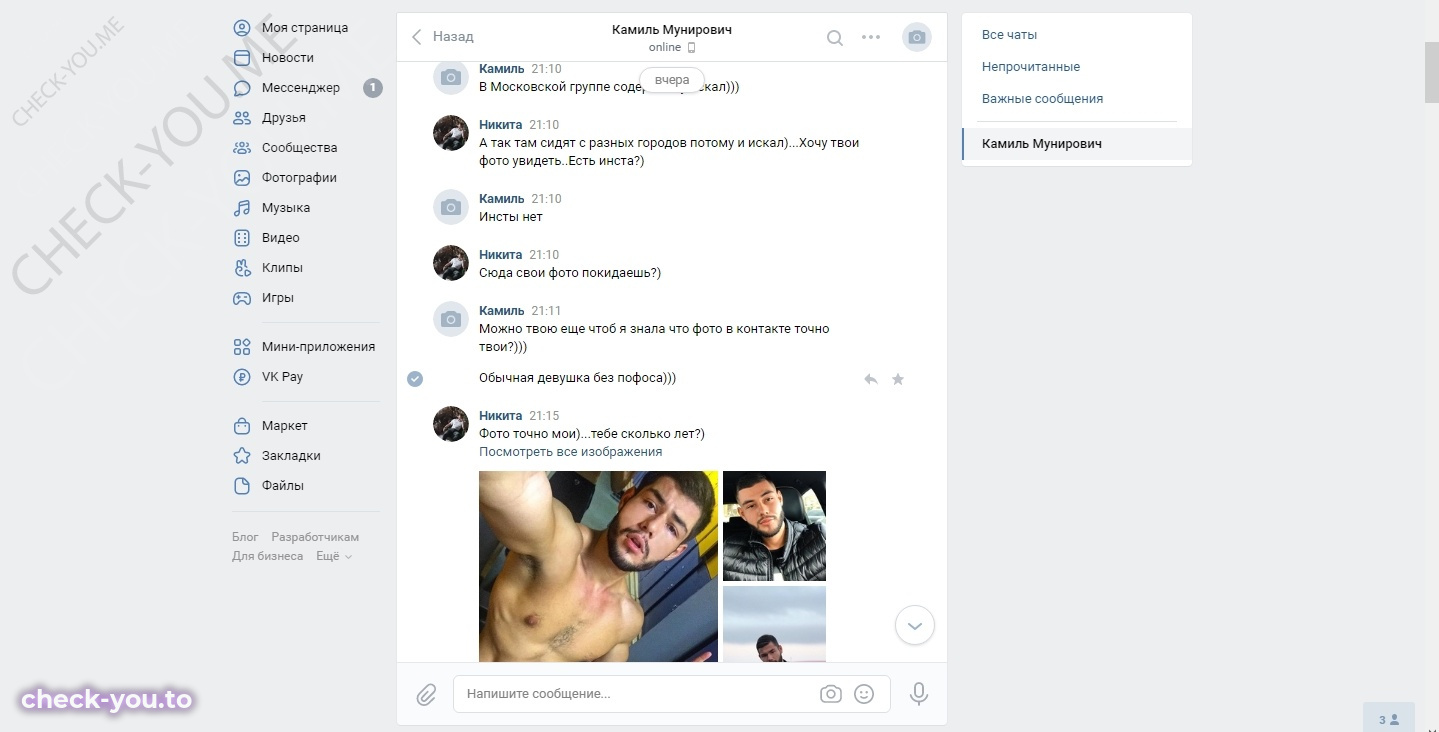The image size is (1439, 732).
Task: Attach a file with paperclip icon
Action: (427, 694)
